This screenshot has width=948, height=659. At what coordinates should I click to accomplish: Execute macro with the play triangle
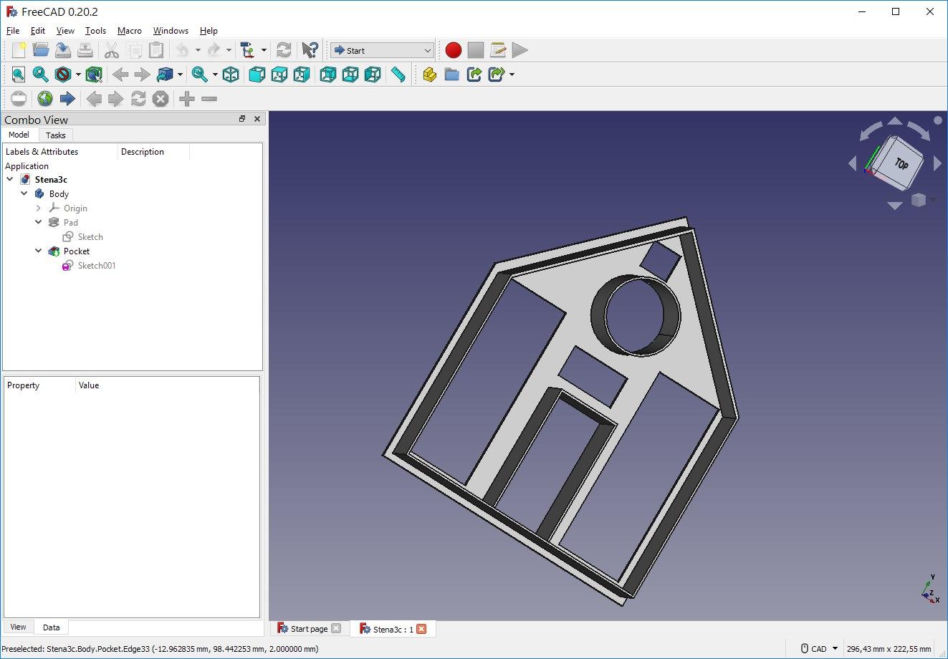click(520, 50)
